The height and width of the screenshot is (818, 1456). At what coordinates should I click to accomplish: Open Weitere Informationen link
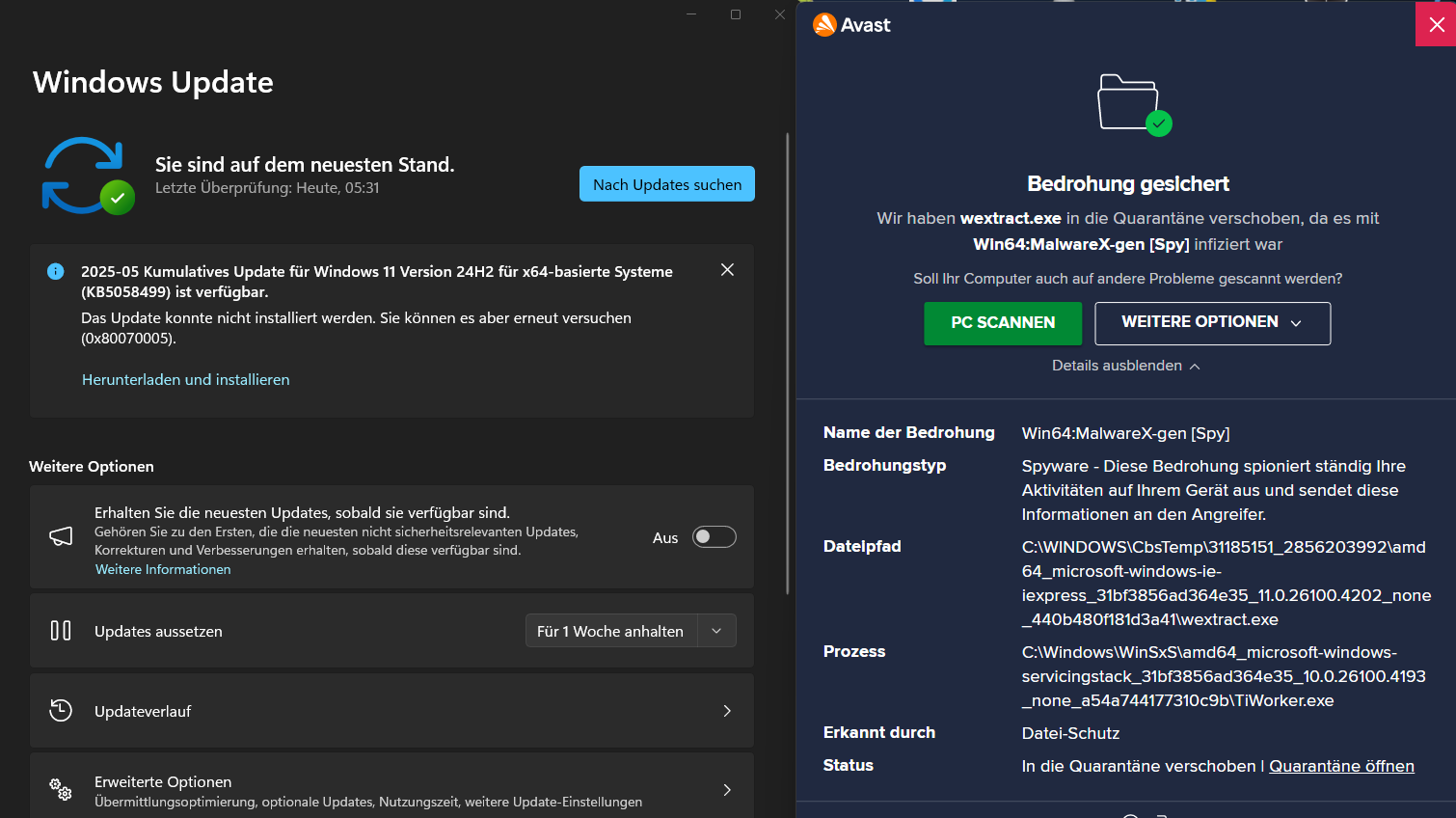coord(163,569)
